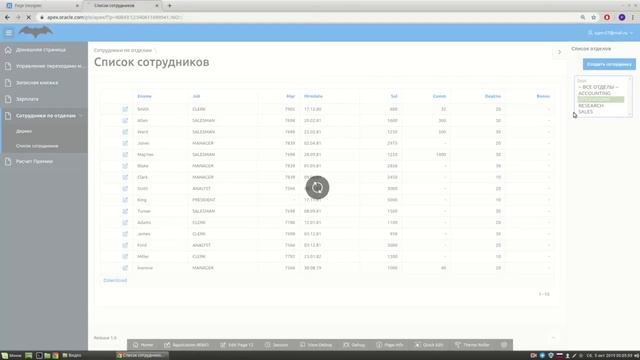
Task: Sort by the Hiredate column header
Action: click(x=313, y=96)
